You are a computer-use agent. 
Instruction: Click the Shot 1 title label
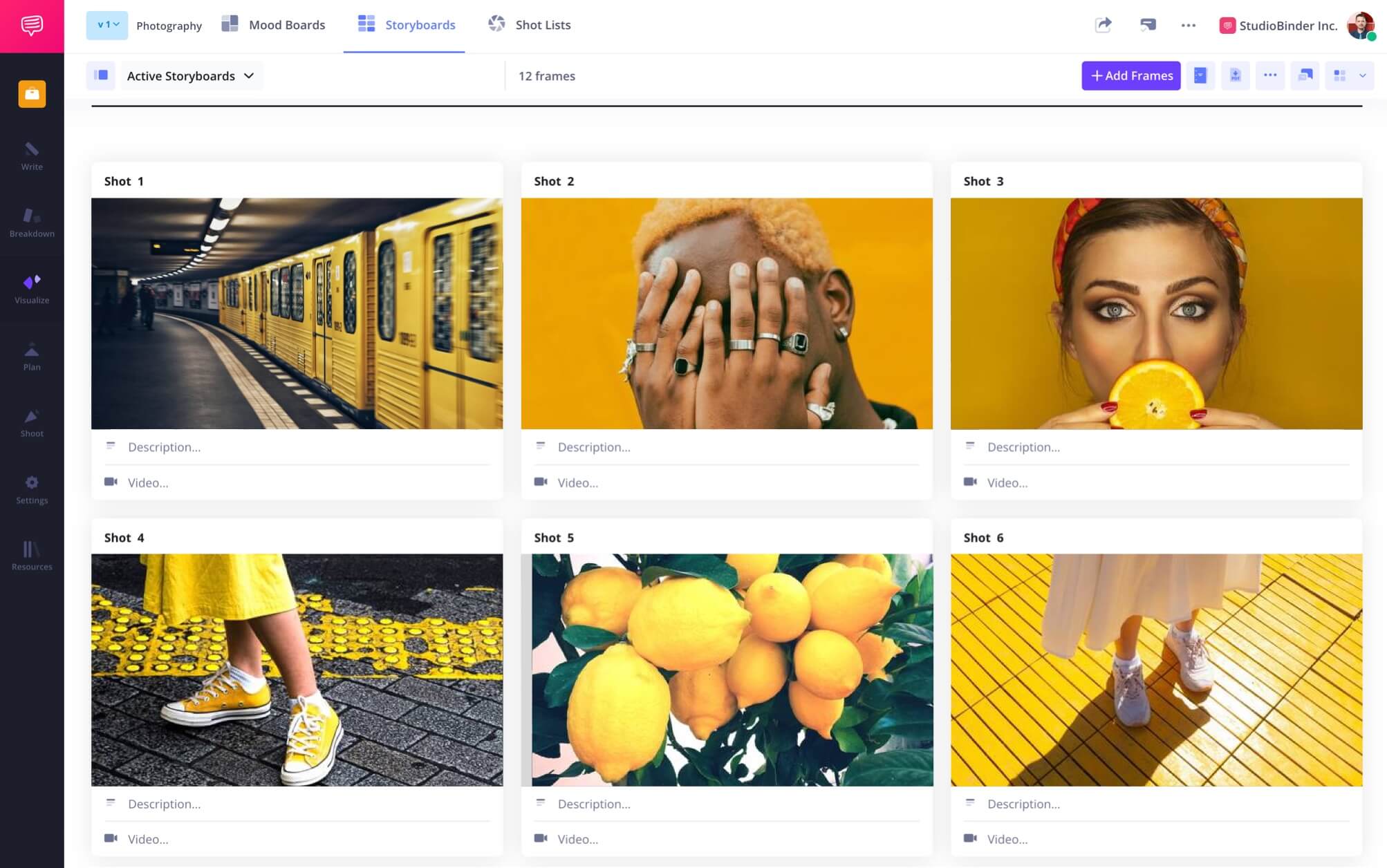[x=124, y=181]
